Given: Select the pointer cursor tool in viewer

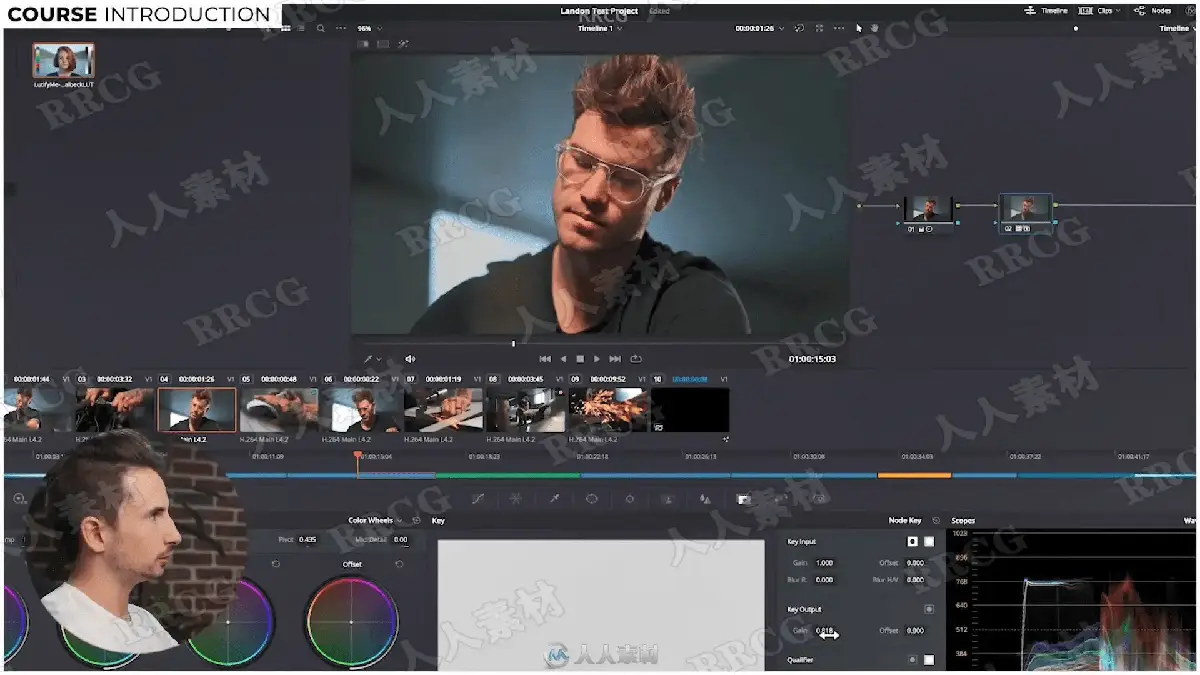Looking at the screenshot, I should point(859,28).
